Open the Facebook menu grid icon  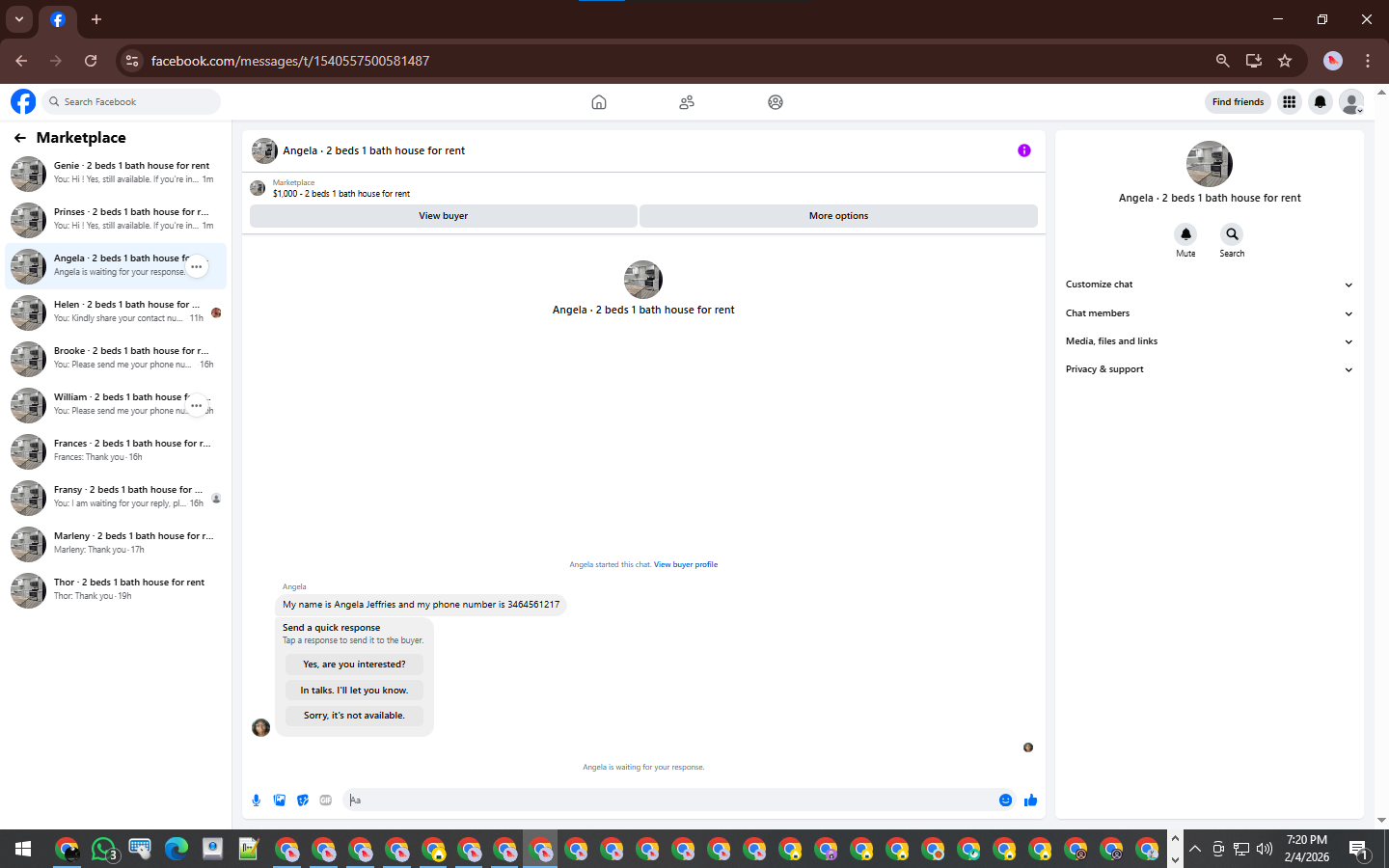(1289, 101)
